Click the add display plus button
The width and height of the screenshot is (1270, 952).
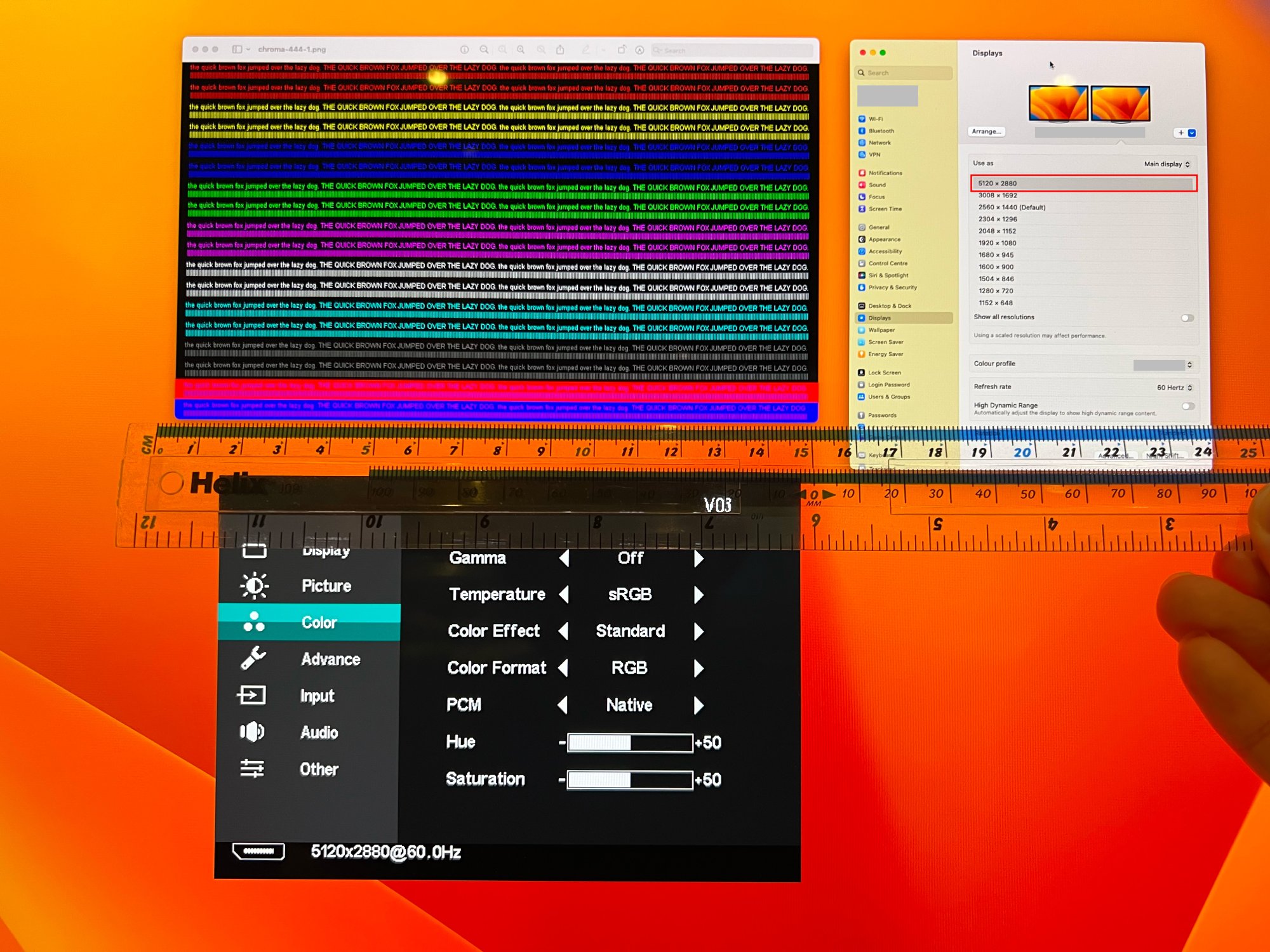(1181, 133)
